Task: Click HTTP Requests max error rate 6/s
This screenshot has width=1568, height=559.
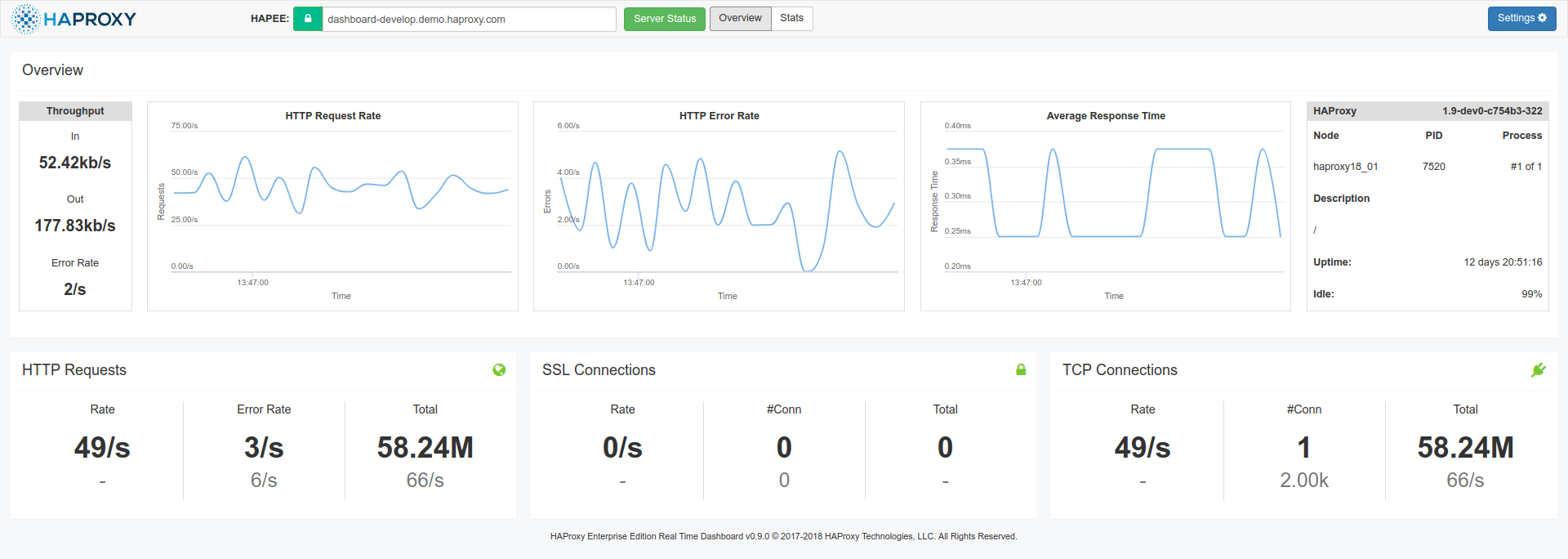Action: coord(264,481)
